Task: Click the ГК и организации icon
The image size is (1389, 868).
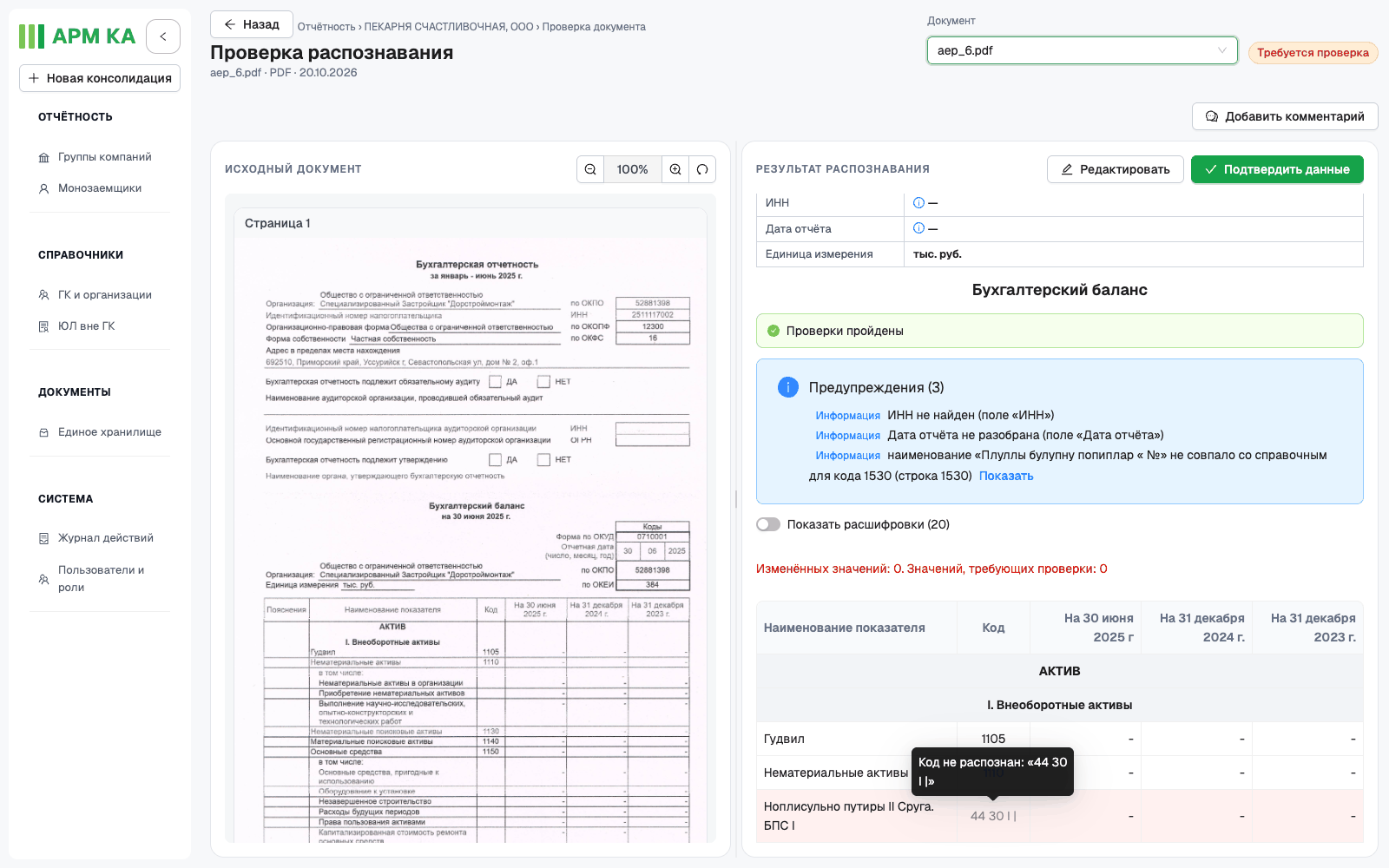Action: 43,295
